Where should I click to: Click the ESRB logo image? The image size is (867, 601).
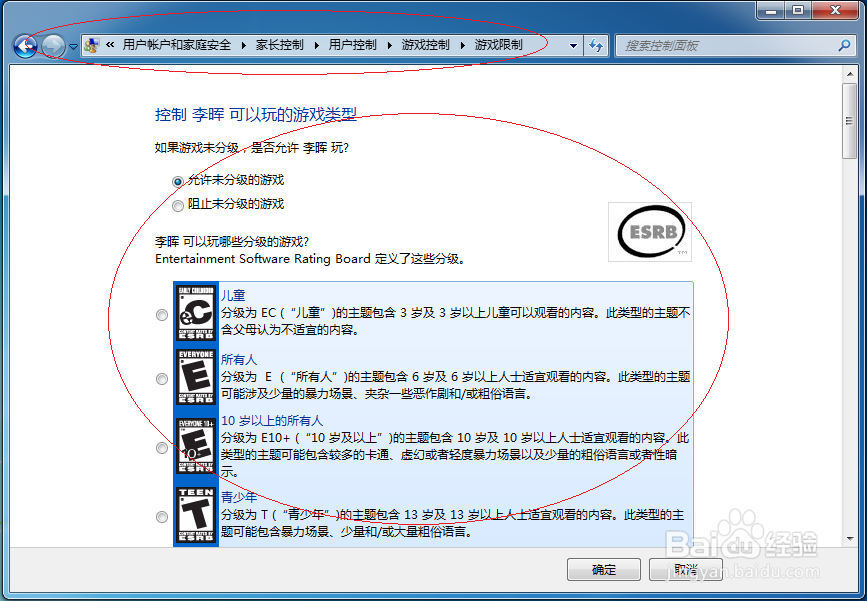pyautogui.click(x=649, y=232)
